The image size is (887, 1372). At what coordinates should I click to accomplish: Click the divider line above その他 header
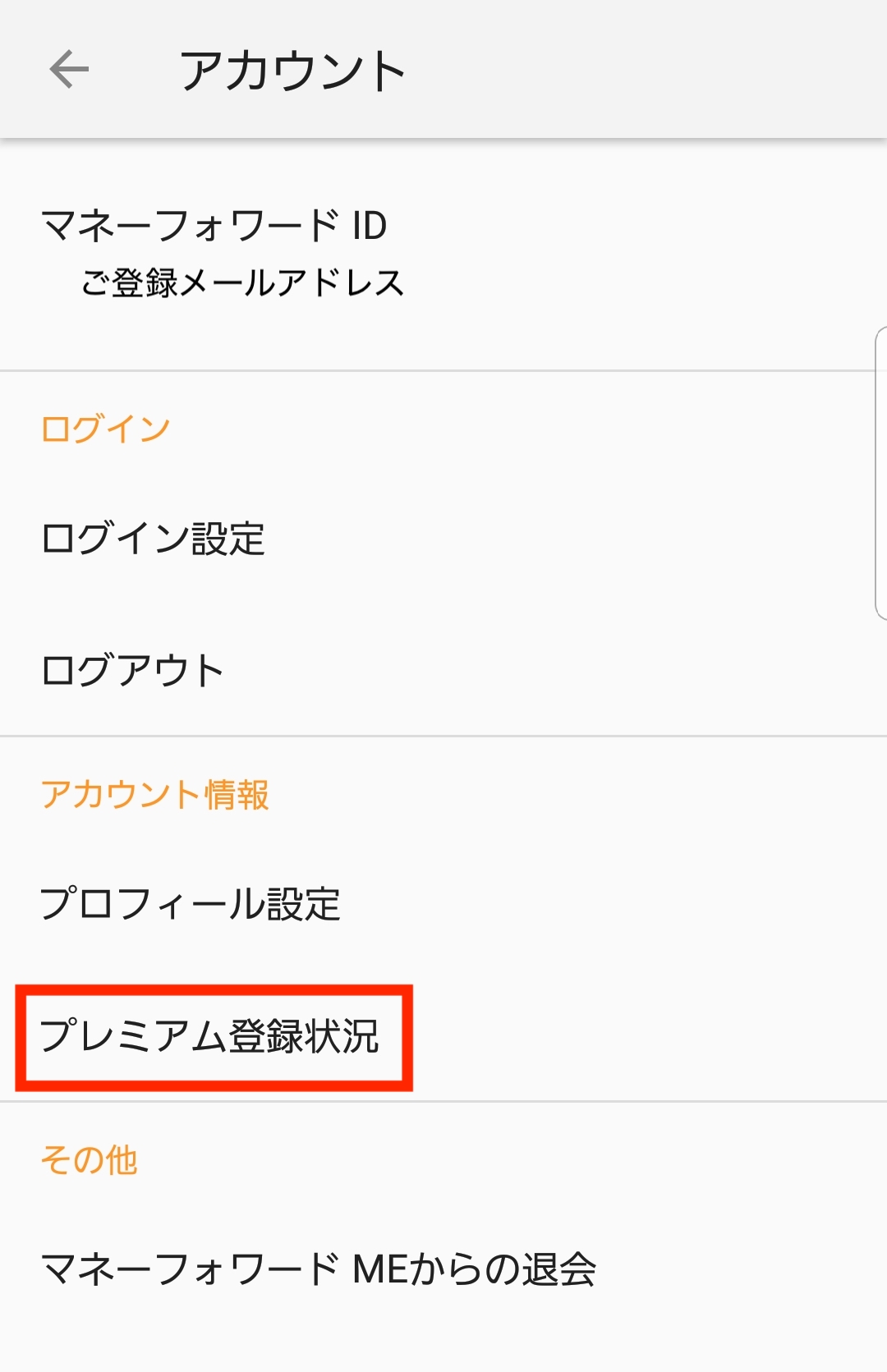click(443, 1101)
